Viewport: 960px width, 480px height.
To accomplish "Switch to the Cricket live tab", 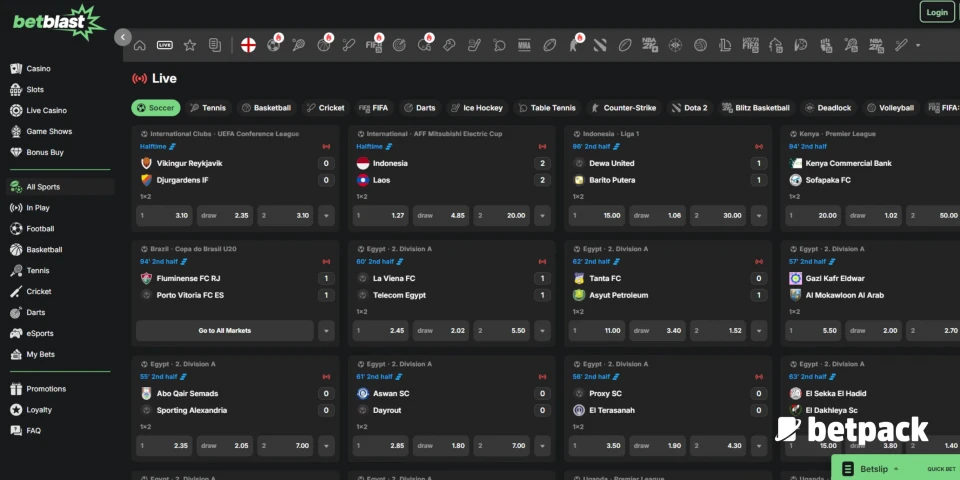I will point(326,108).
